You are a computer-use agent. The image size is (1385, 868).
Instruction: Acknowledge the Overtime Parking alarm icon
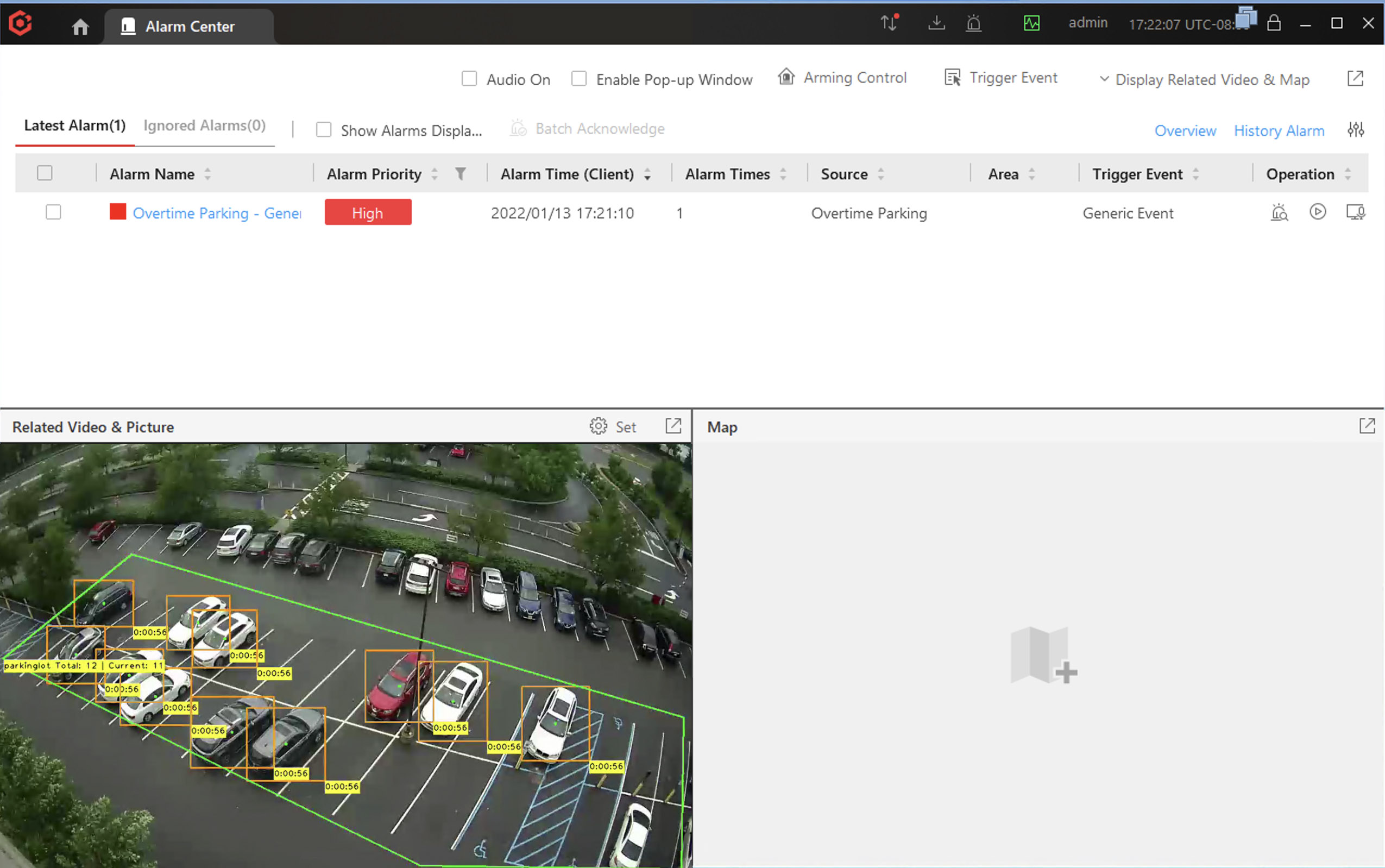click(x=1280, y=212)
